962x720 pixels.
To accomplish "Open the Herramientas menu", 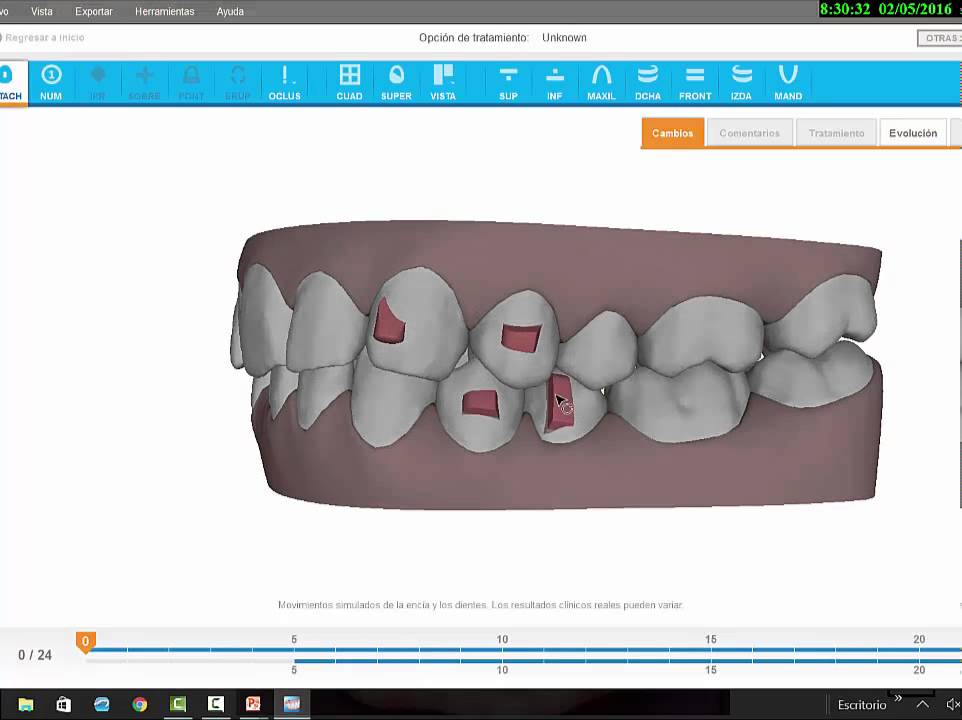I will [x=164, y=11].
